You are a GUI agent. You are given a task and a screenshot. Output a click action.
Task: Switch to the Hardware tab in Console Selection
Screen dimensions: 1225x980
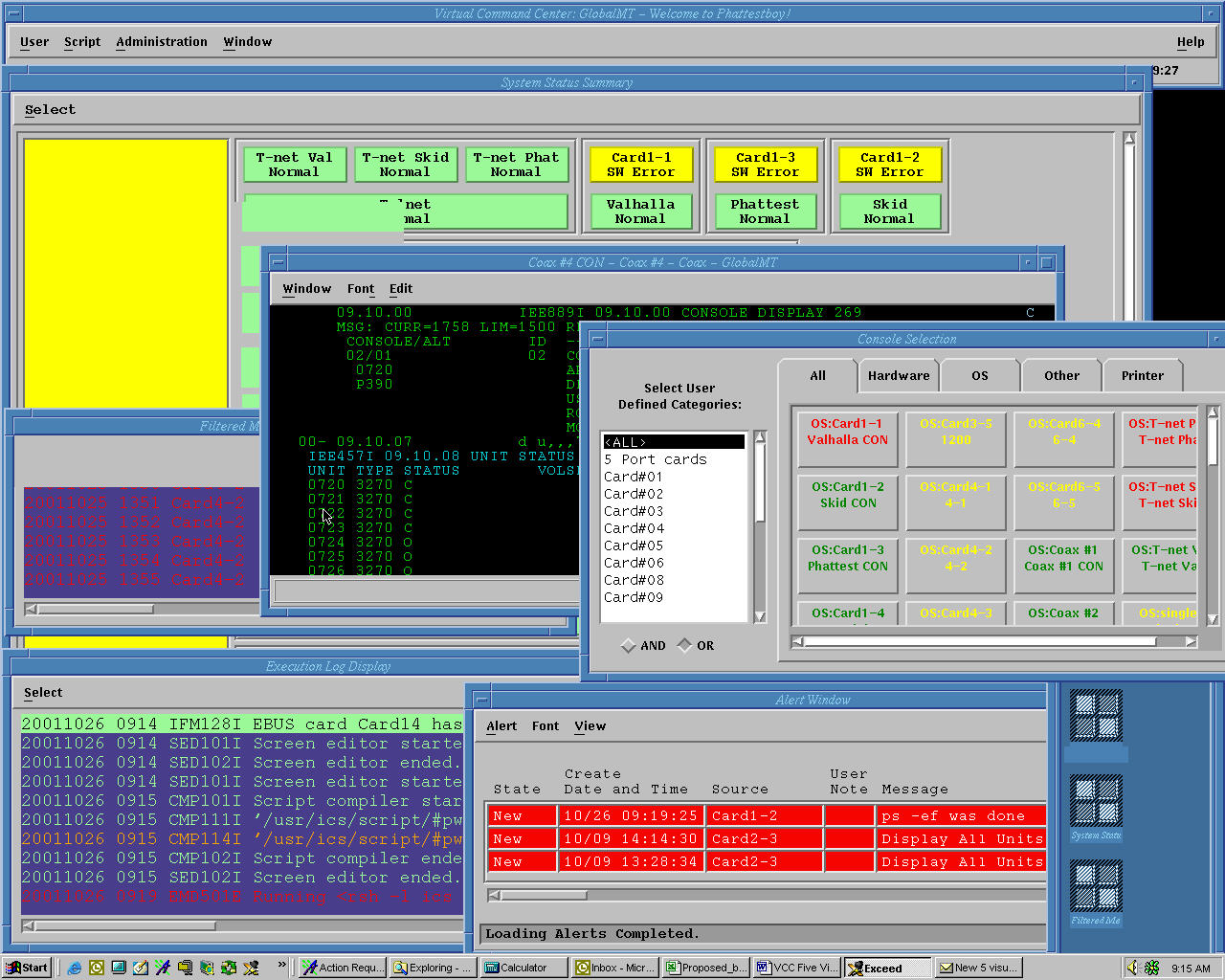point(899,375)
